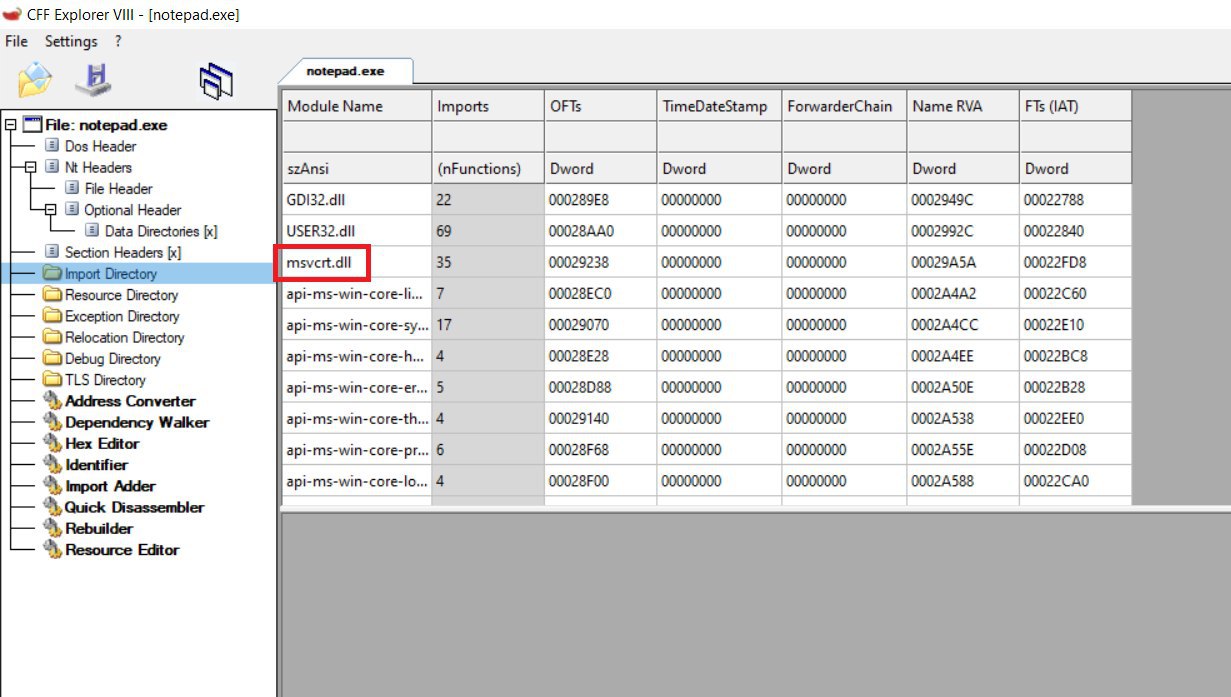This screenshot has width=1231, height=697.
Task: Select Nt Headers in the tree
Action: [98, 167]
